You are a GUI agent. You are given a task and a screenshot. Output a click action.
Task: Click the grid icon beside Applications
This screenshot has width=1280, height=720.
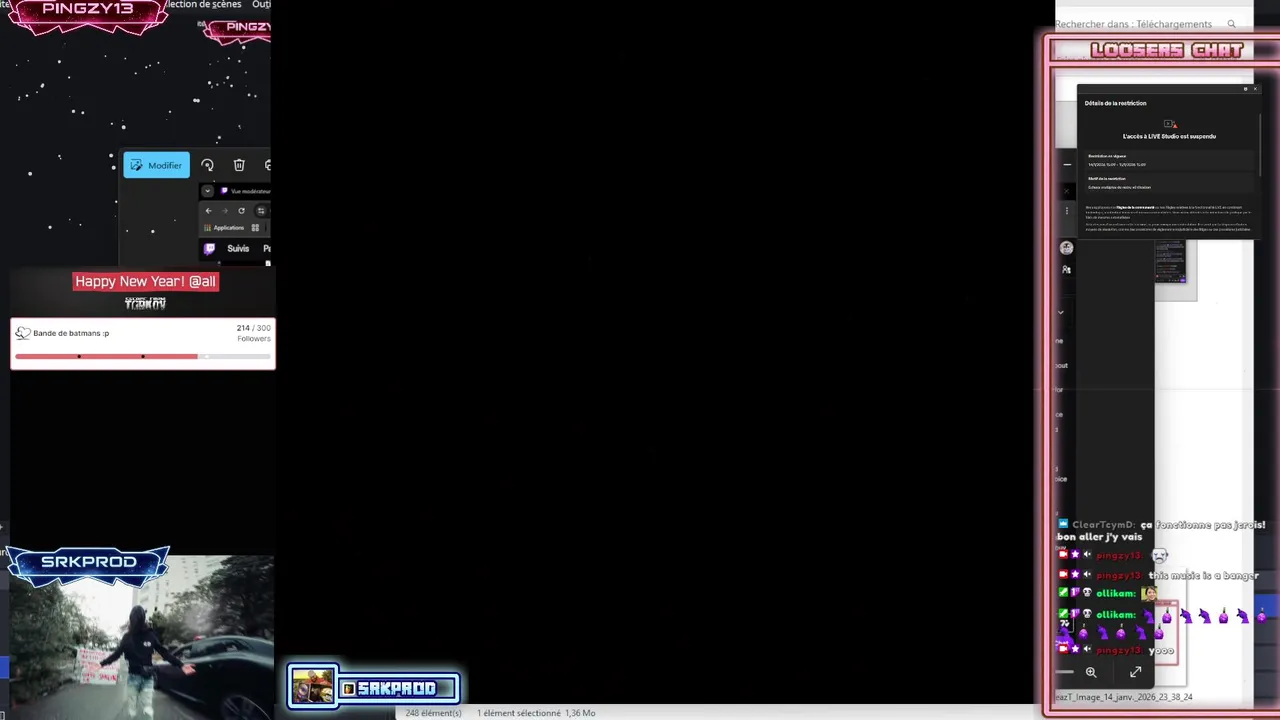click(255, 228)
